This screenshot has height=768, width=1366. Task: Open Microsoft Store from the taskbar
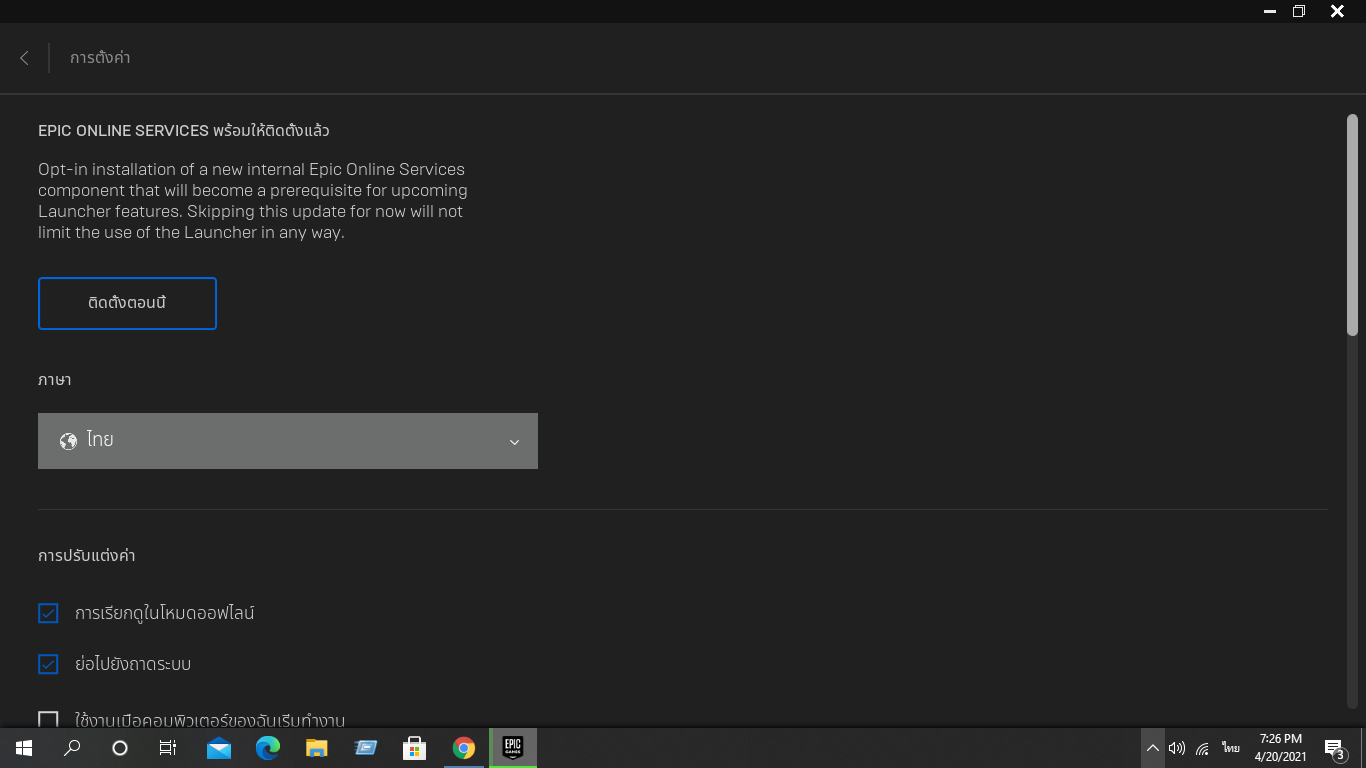(415, 748)
